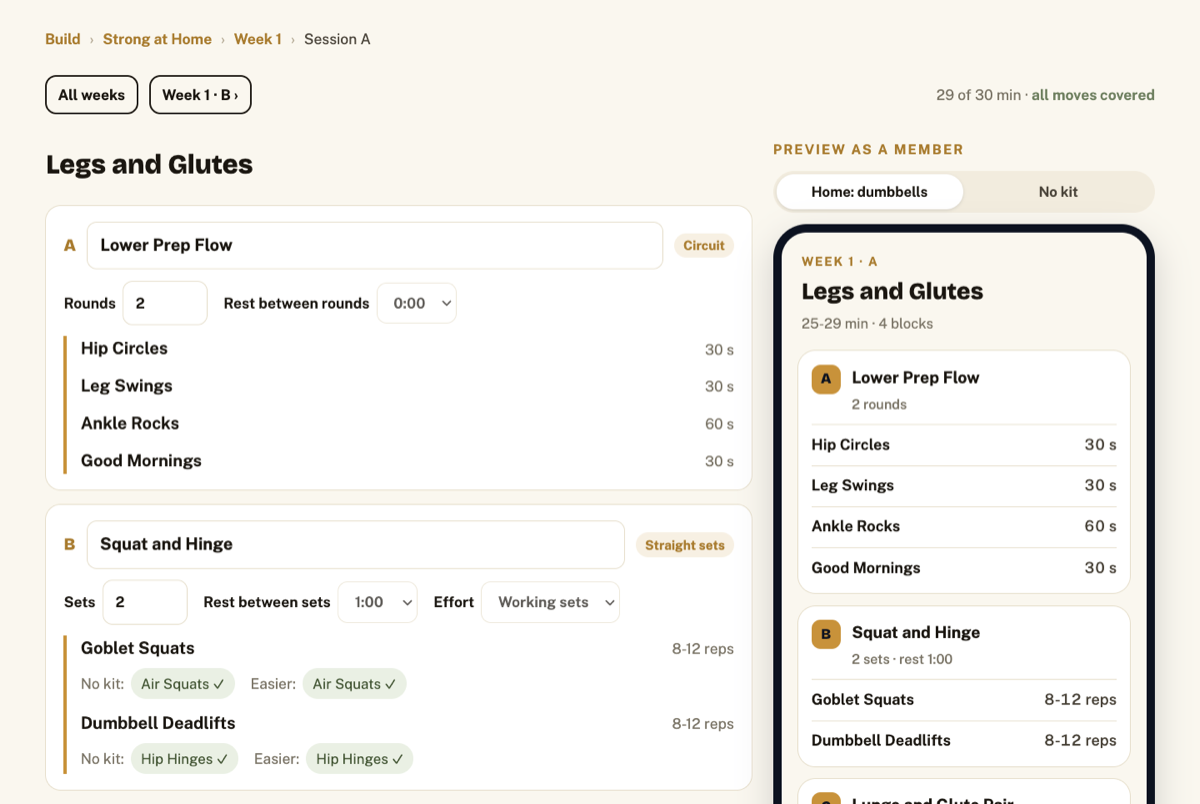Click Hip Circles row in member preview

[x=964, y=445]
